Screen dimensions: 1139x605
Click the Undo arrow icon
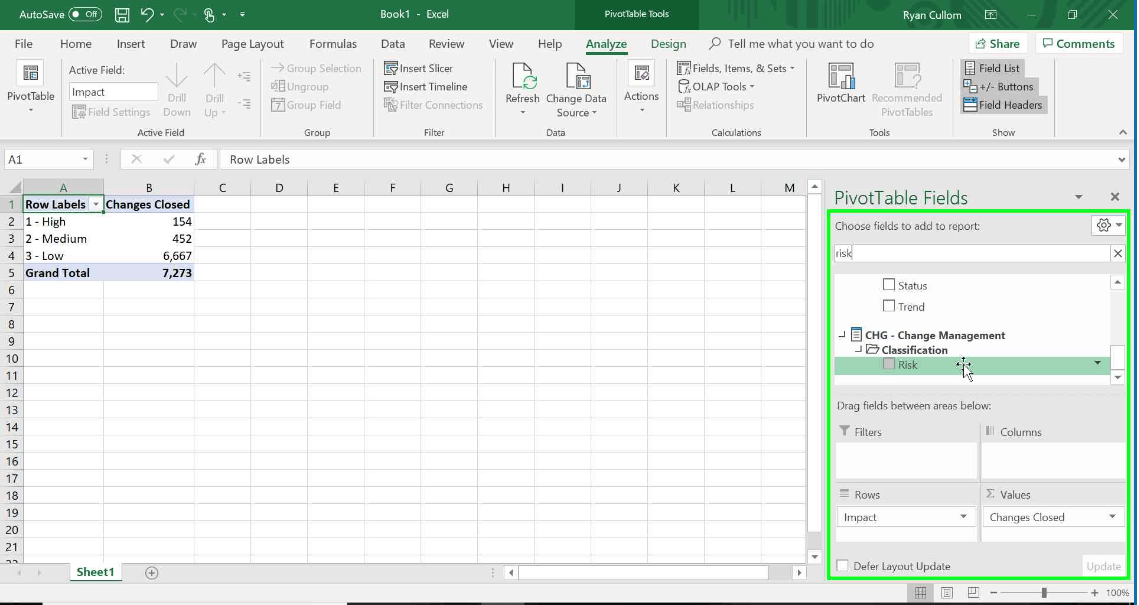point(147,15)
